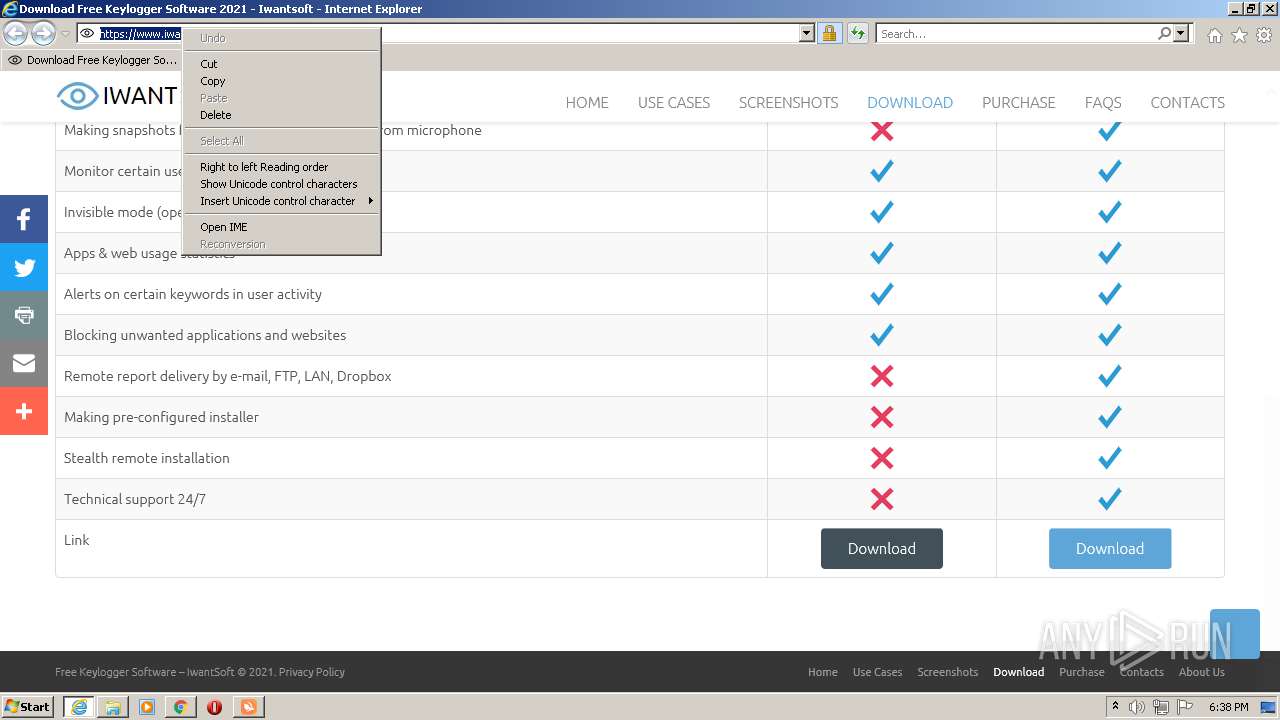Click the Iwantsoft eye logo
The height and width of the screenshot is (720, 1280).
point(77,96)
